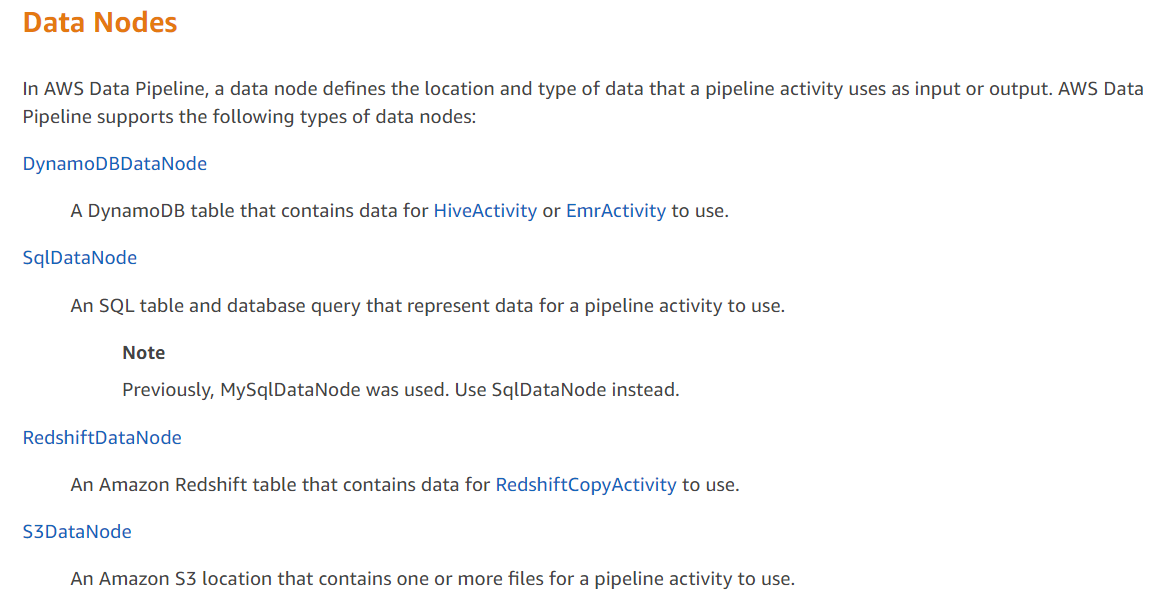Open the RedshiftDataNode link
The image size is (1153, 597).
pyautogui.click(x=102, y=437)
